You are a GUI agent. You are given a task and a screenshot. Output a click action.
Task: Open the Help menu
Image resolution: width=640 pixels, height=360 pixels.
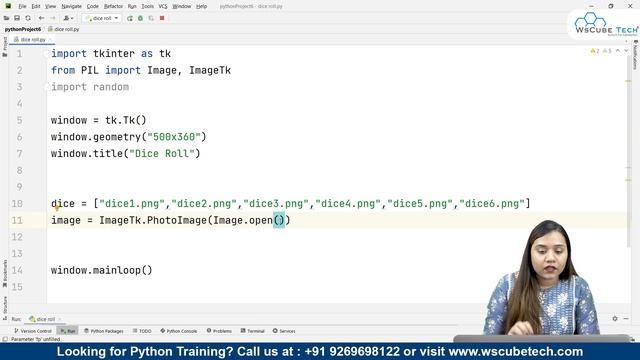point(202,6)
